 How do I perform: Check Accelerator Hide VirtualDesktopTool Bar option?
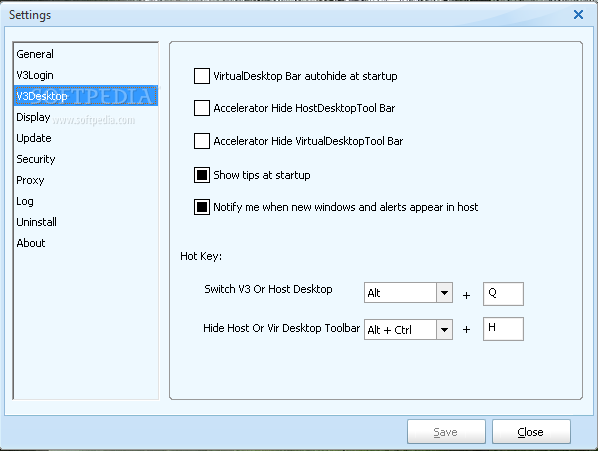[202, 141]
